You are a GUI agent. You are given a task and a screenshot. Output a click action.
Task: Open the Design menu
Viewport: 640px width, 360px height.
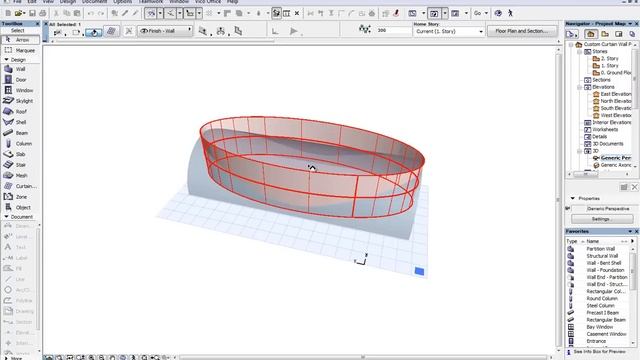pos(68,2)
